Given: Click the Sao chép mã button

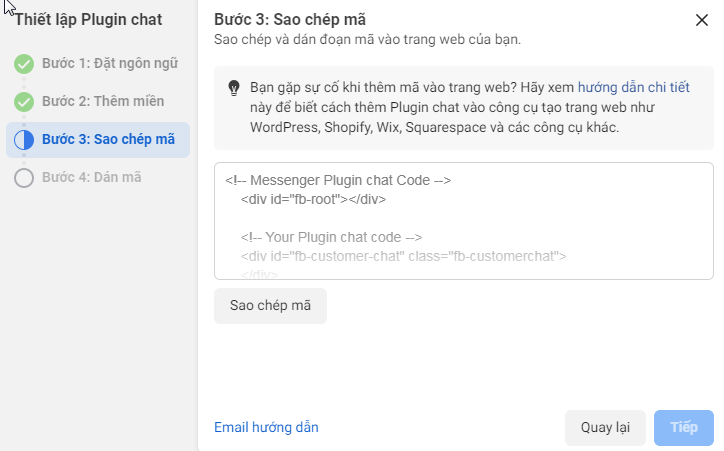Looking at the screenshot, I should click(270, 306).
